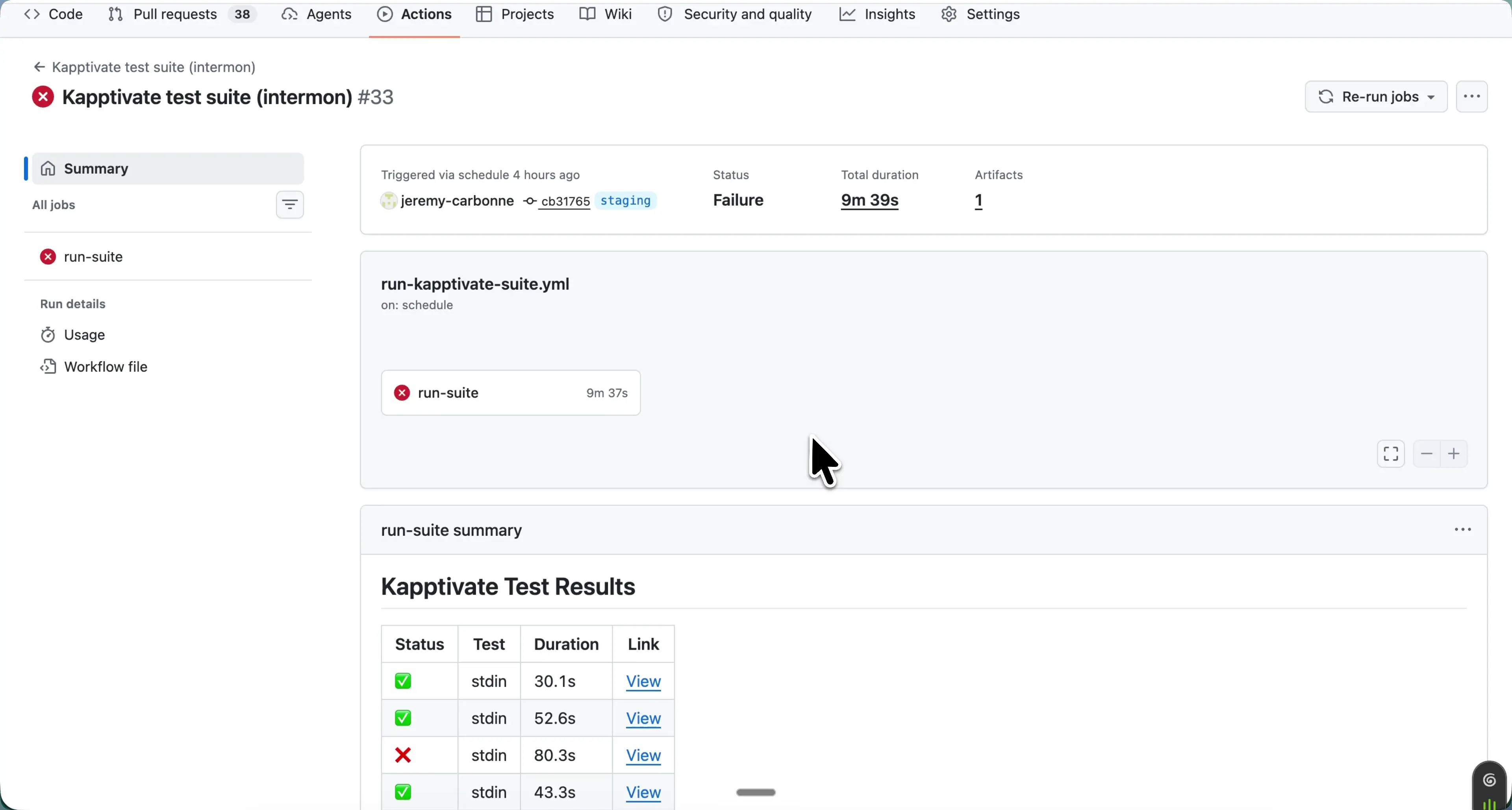Open run-suite job card in workflow graph
The width and height of the screenshot is (1512, 810).
(x=511, y=393)
